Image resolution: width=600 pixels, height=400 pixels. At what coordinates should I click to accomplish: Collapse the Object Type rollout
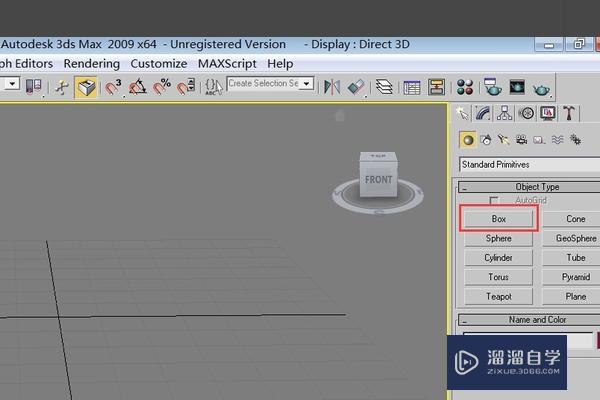coord(530,187)
